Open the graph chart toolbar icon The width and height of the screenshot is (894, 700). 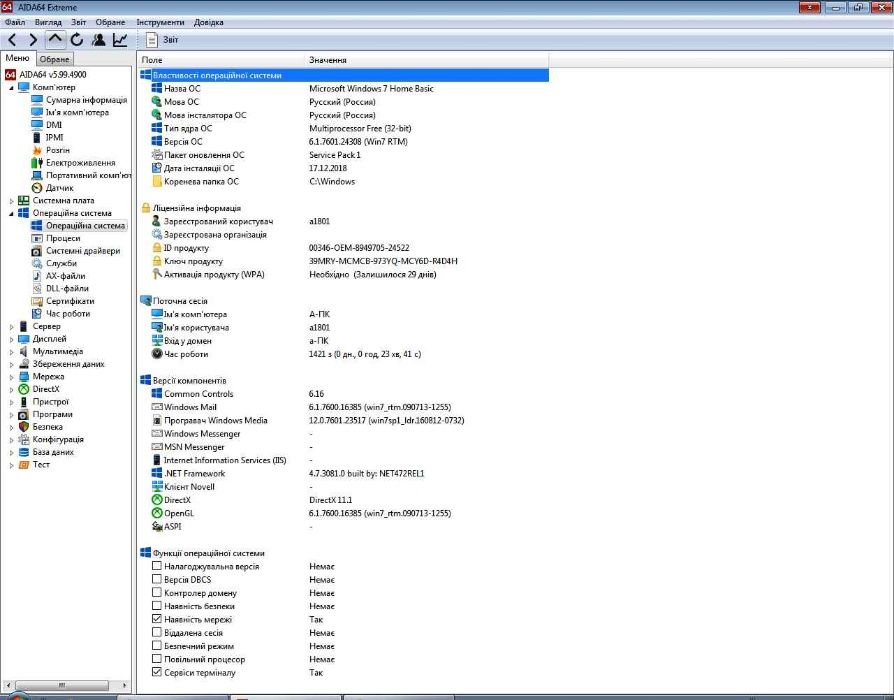click(x=120, y=40)
